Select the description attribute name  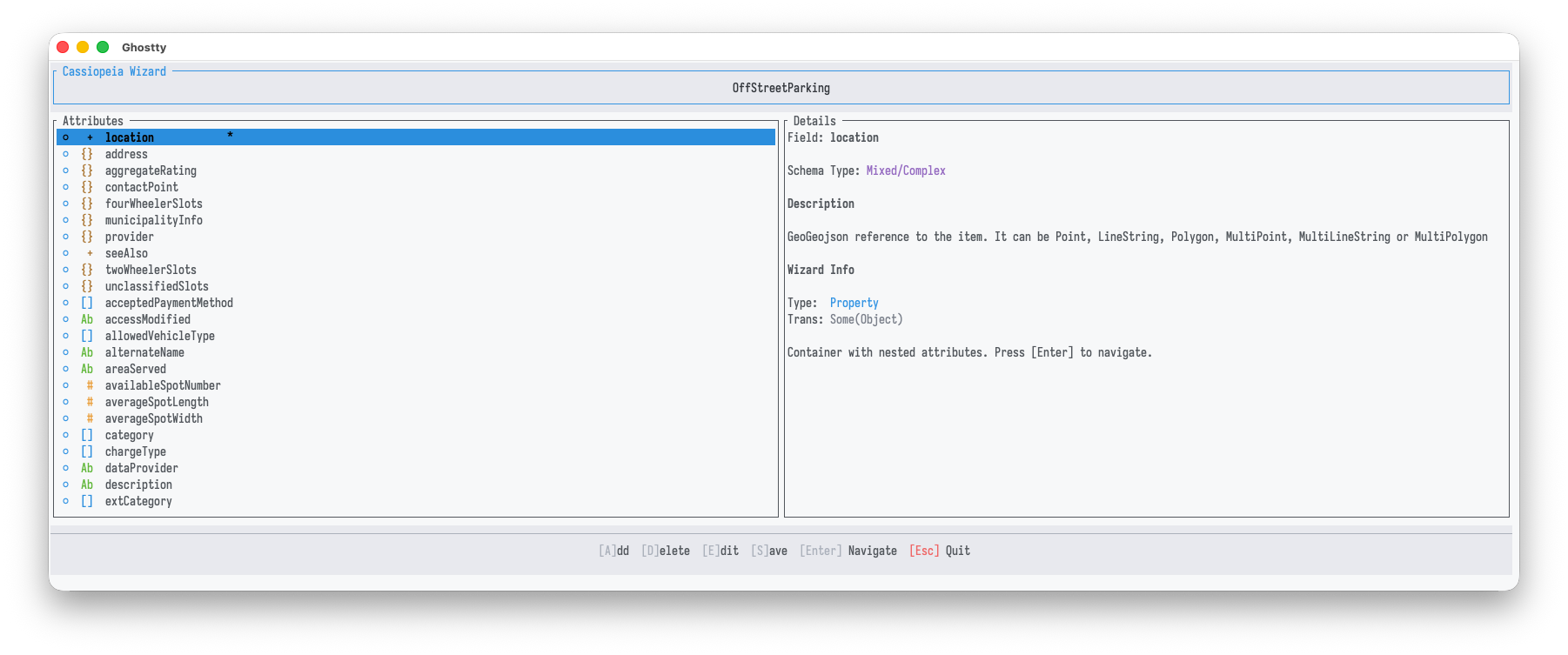coord(138,485)
